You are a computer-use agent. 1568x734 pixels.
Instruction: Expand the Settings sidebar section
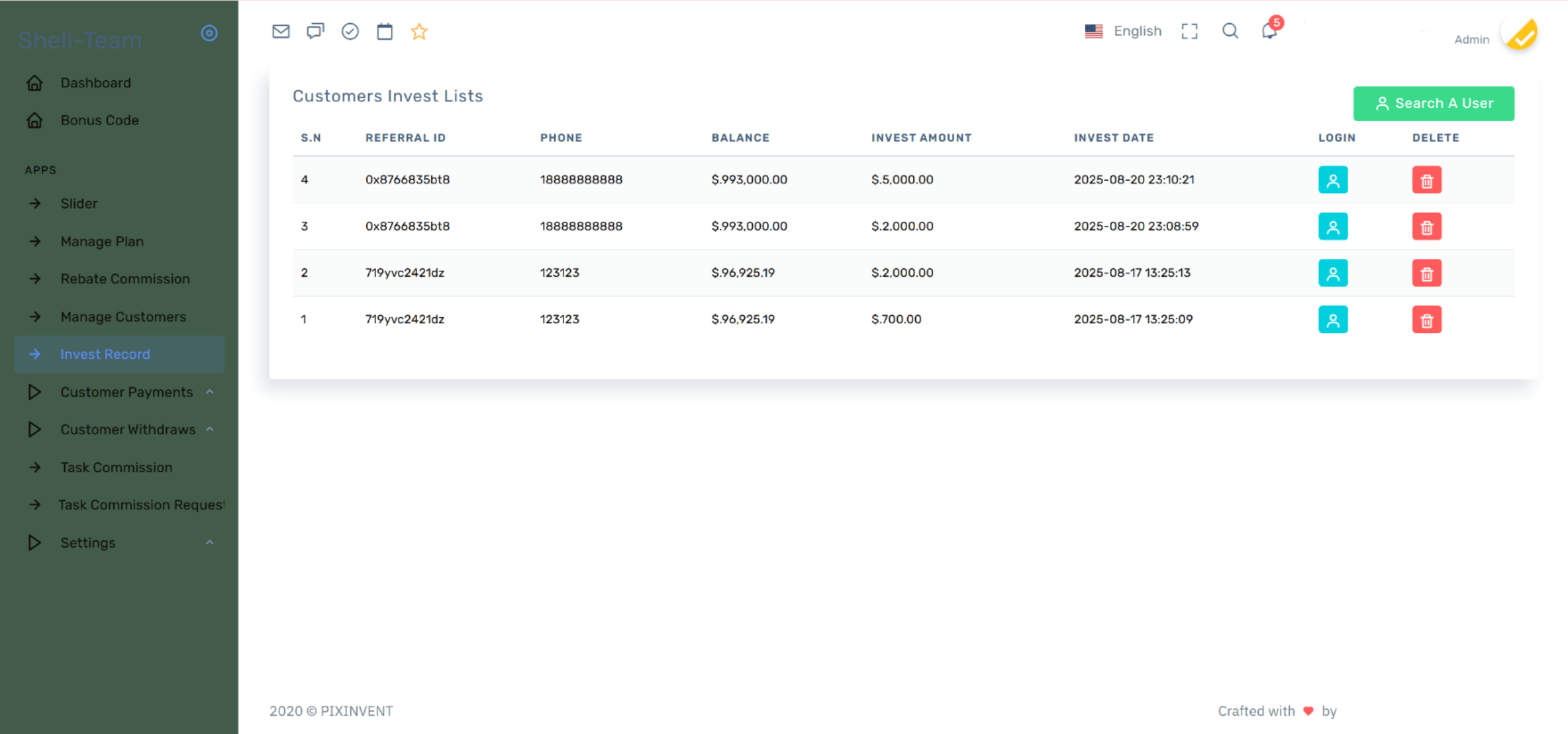tap(88, 542)
